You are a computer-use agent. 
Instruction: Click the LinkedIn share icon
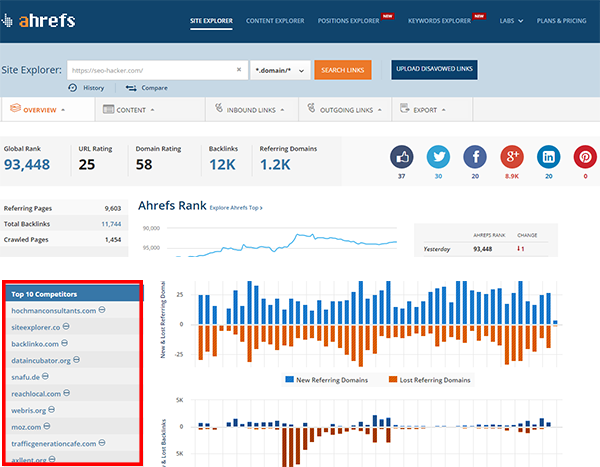(546, 157)
